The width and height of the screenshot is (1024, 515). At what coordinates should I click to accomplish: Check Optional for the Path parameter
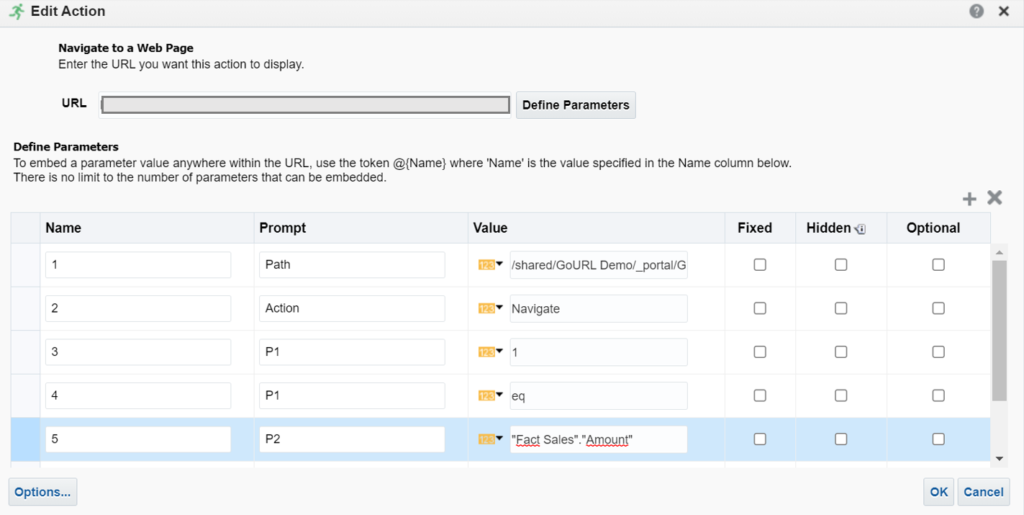(x=938, y=264)
